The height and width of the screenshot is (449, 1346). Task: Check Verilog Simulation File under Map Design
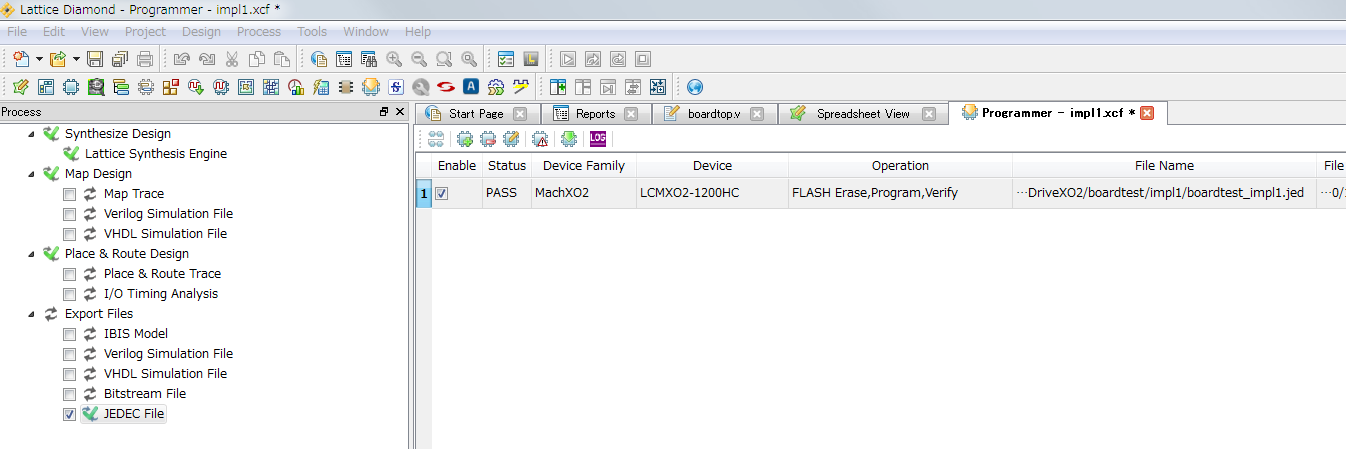pos(69,214)
